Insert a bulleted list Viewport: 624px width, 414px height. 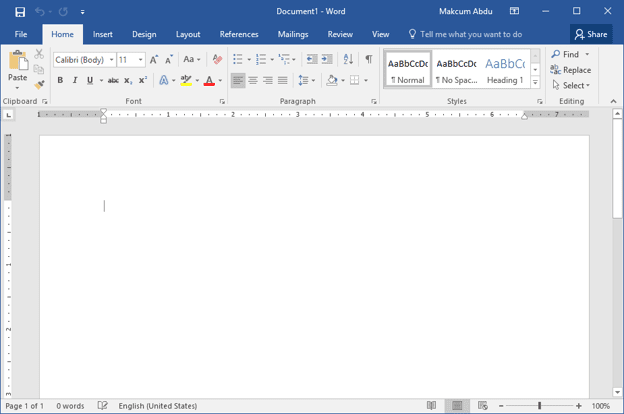coord(238,59)
